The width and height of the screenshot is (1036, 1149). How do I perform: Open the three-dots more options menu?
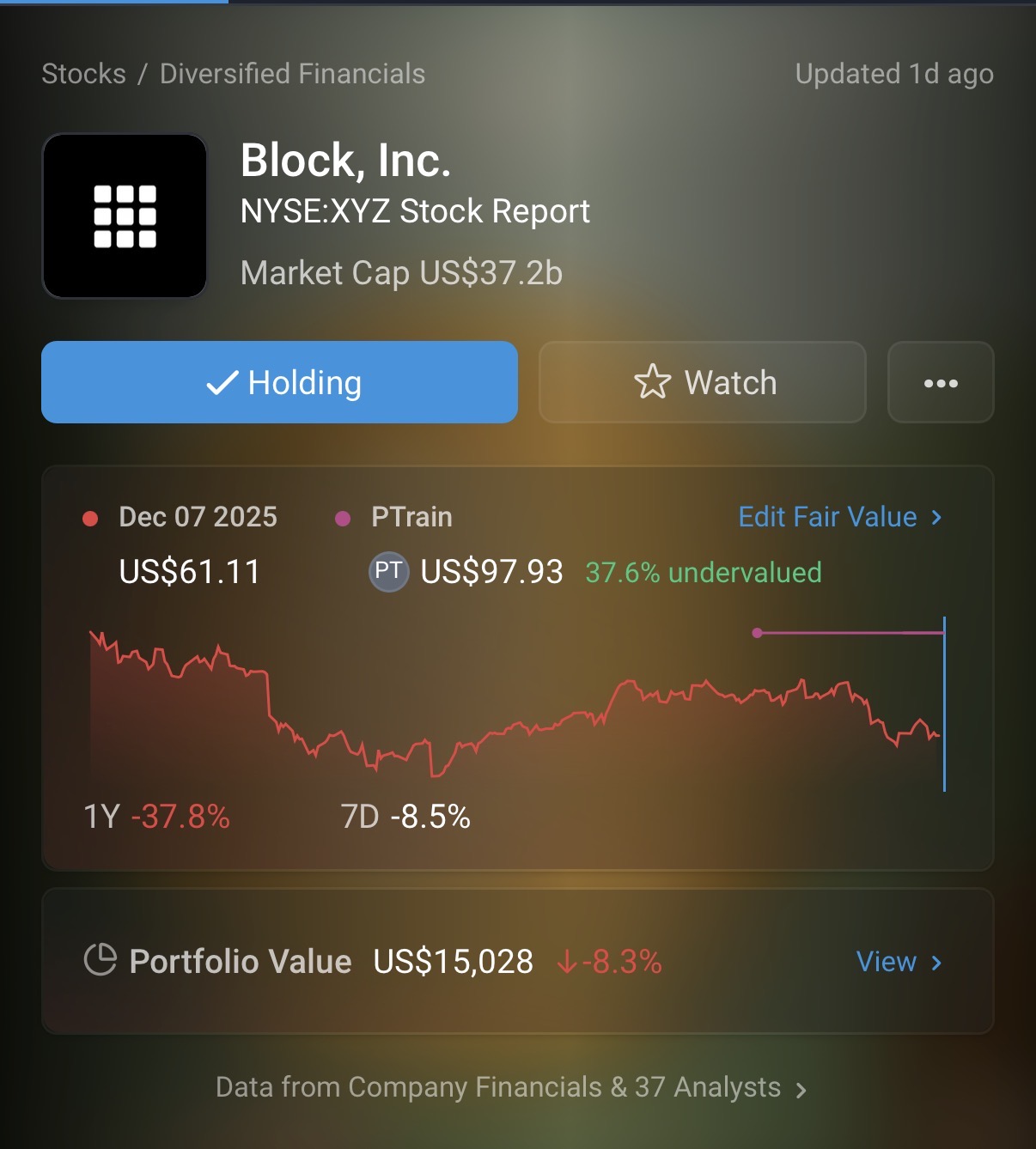click(941, 383)
